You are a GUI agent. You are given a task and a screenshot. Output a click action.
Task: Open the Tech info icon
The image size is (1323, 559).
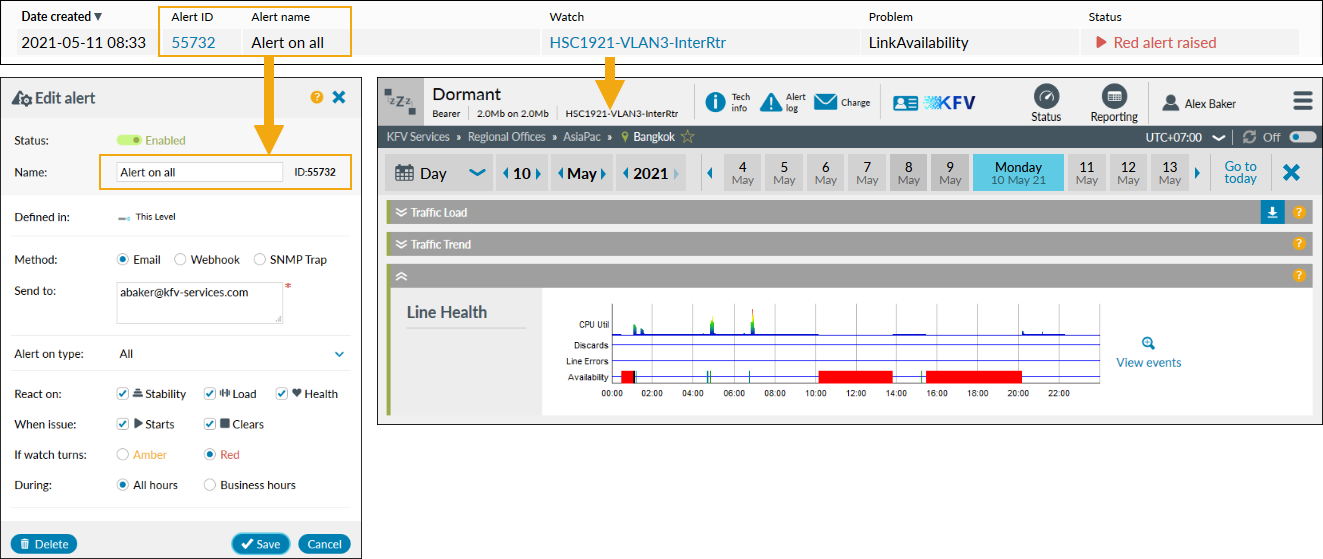pyautogui.click(x=716, y=102)
